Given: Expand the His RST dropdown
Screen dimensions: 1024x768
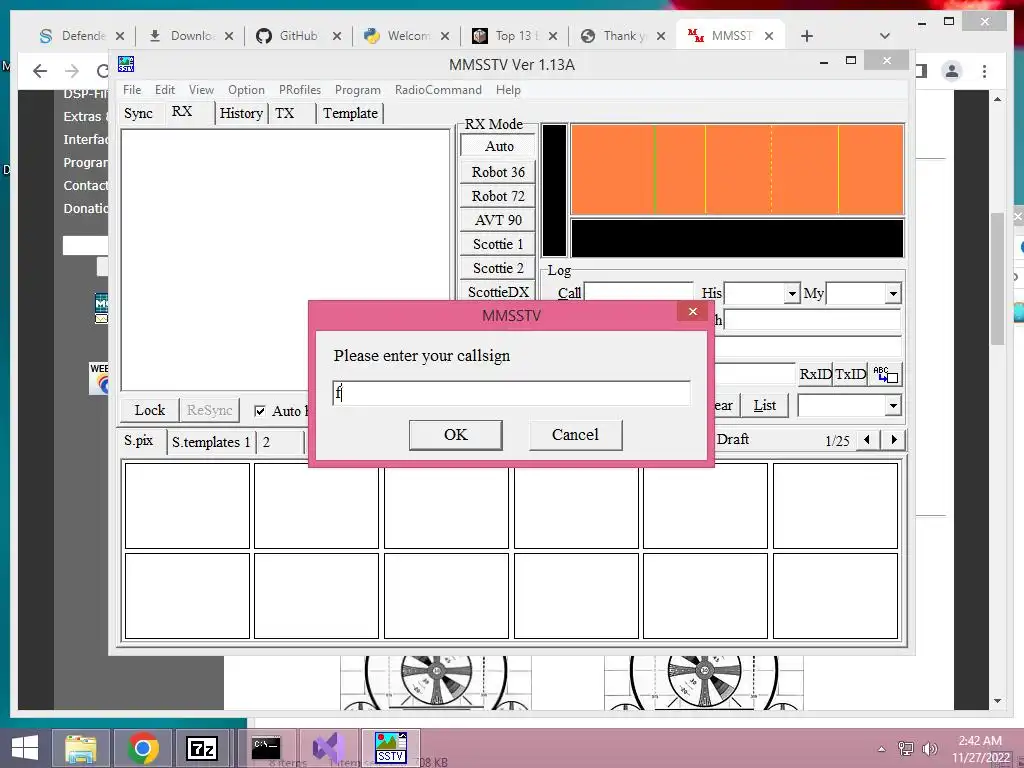Looking at the screenshot, I should coord(792,293).
